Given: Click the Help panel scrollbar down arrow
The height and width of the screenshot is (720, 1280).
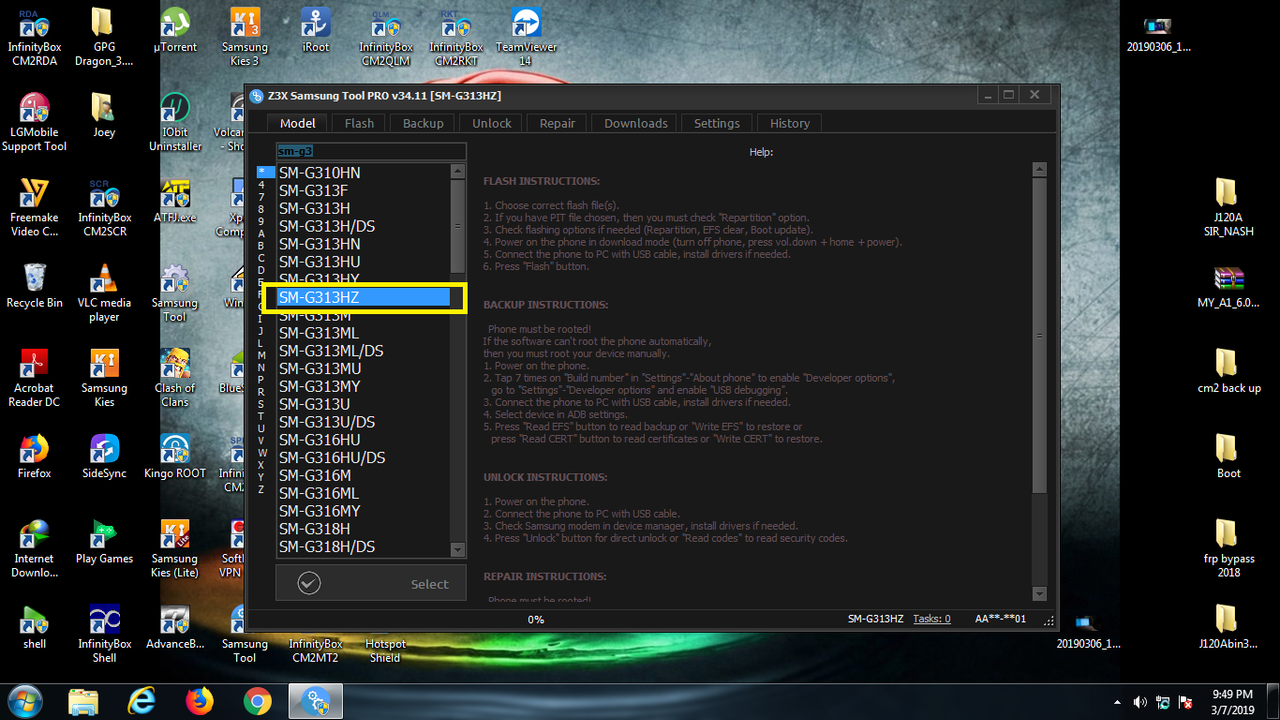Looking at the screenshot, I should point(1039,594).
